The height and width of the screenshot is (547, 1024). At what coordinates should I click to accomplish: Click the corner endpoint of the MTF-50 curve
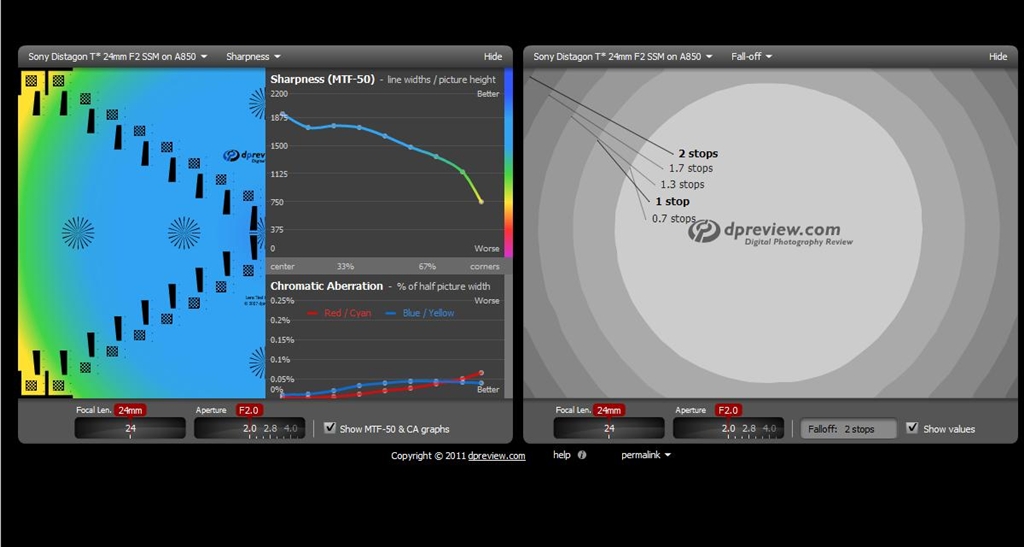tap(481, 202)
